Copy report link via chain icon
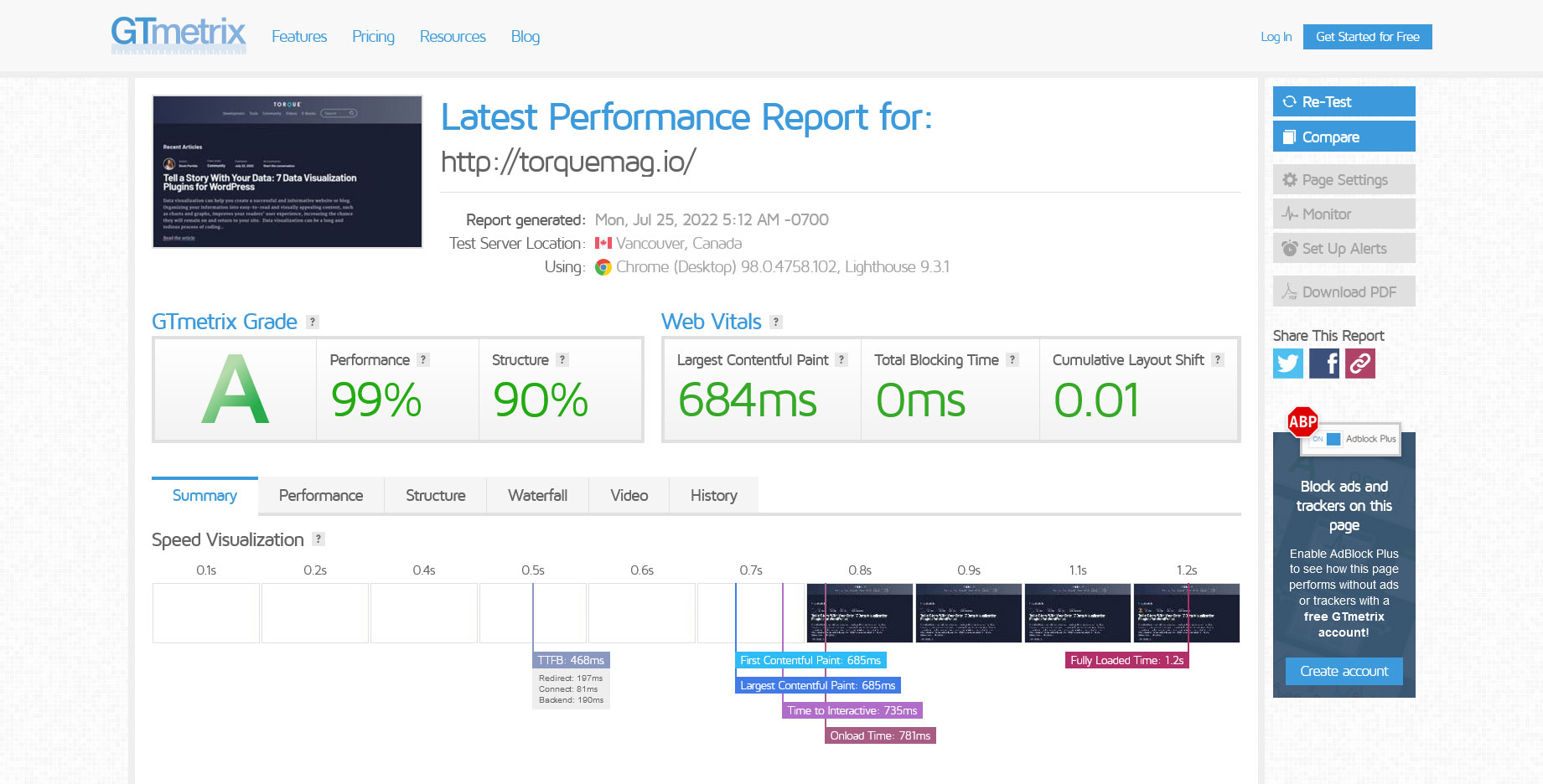 1360,364
